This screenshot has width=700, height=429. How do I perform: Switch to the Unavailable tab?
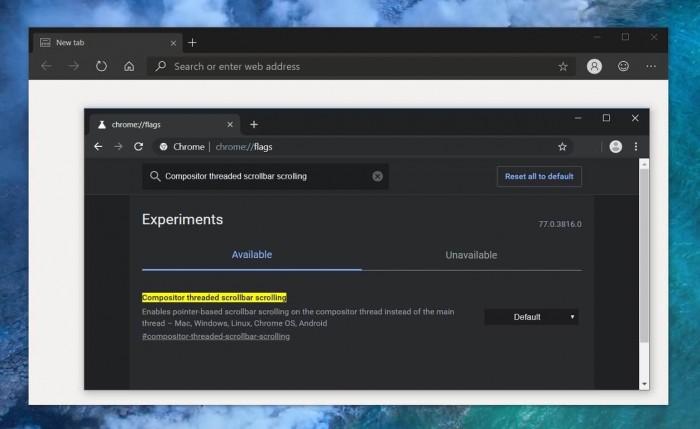click(x=471, y=255)
